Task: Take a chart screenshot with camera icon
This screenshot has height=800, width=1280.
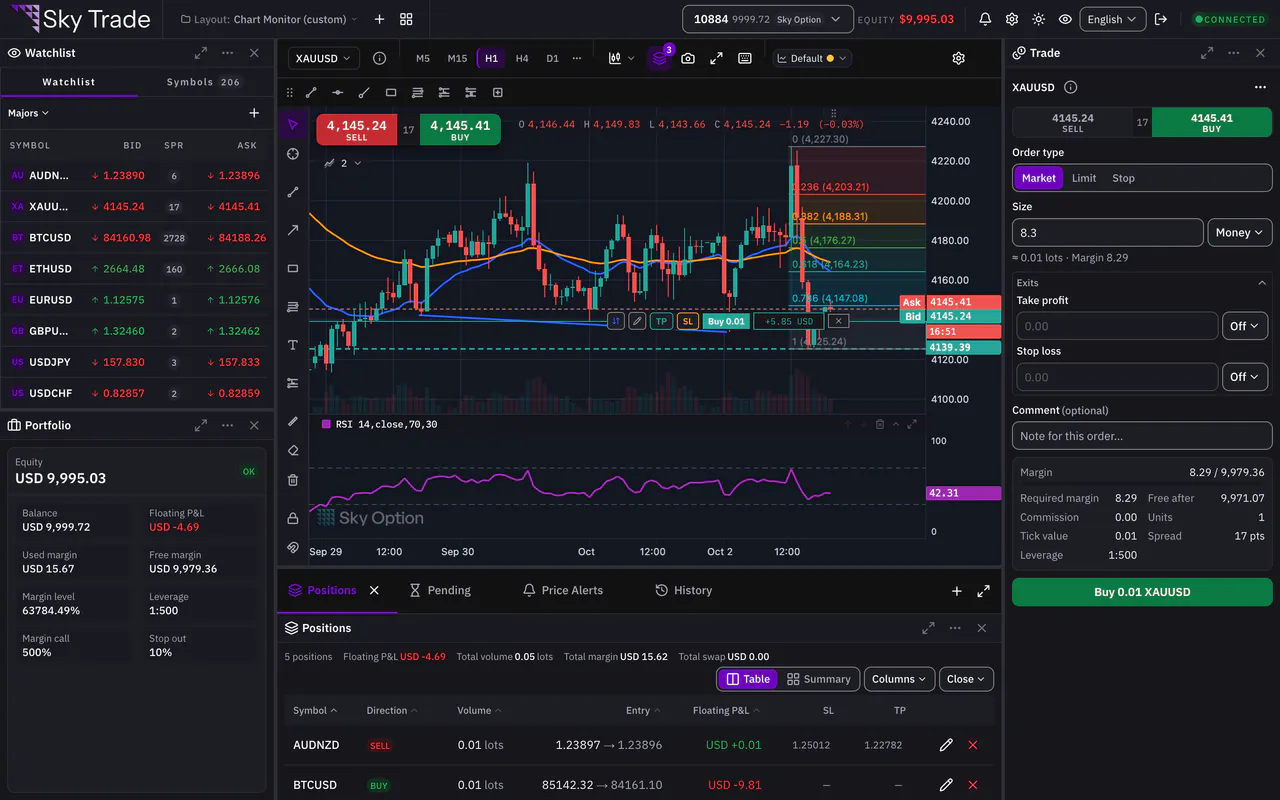Action: click(x=688, y=59)
